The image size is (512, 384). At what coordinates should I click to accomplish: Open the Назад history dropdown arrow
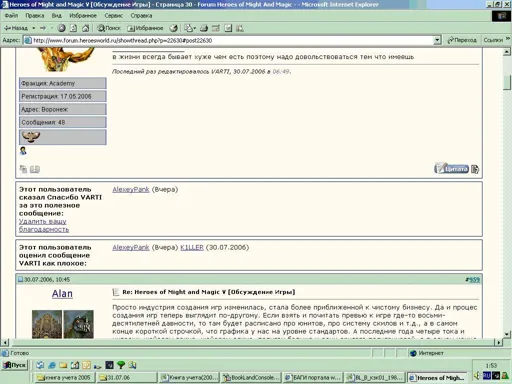[34, 28]
